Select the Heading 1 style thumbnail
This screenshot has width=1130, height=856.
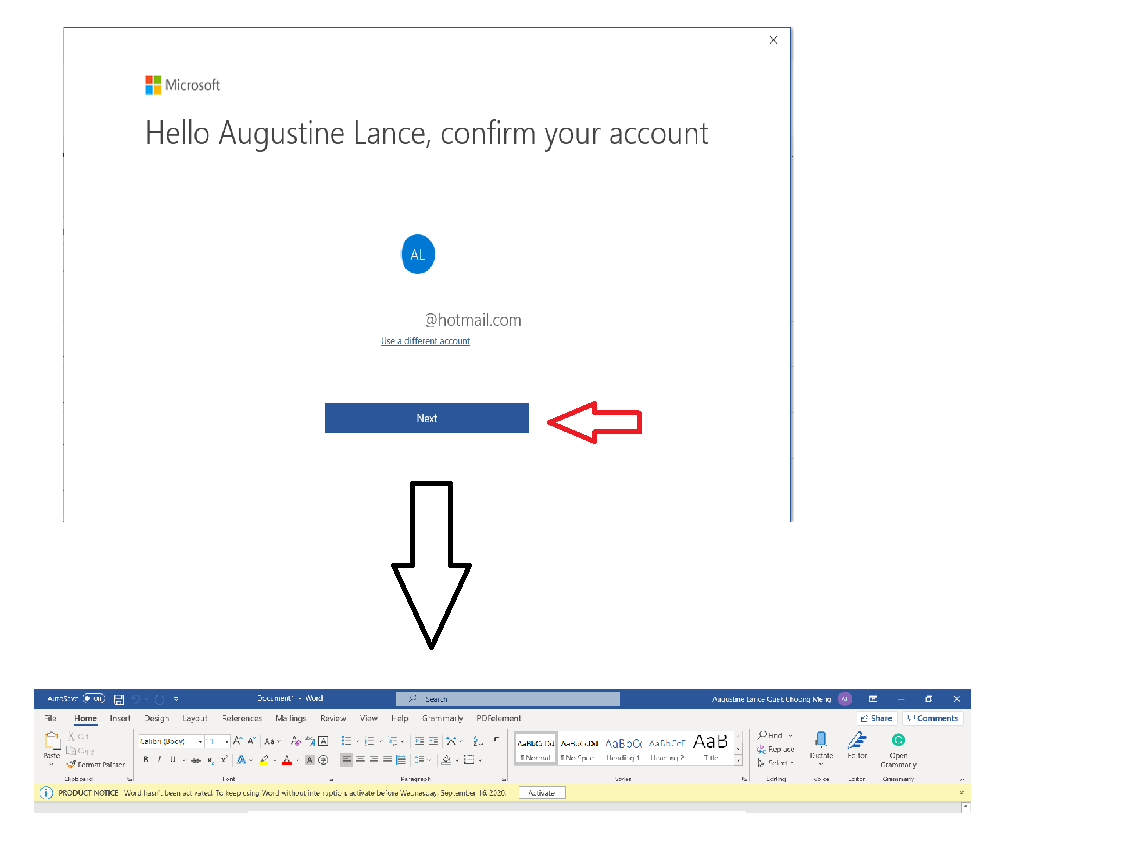point(623,748)
